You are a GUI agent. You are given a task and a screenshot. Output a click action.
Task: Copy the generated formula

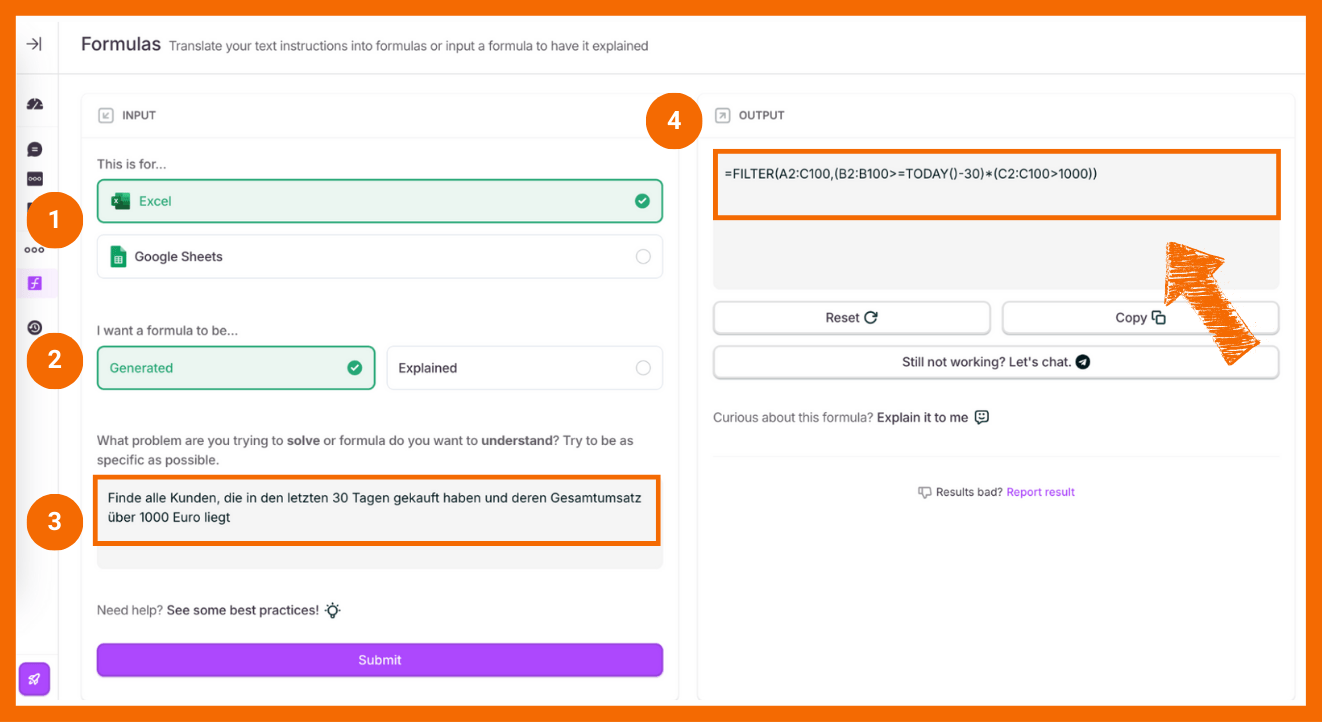tap(1140, 318)
